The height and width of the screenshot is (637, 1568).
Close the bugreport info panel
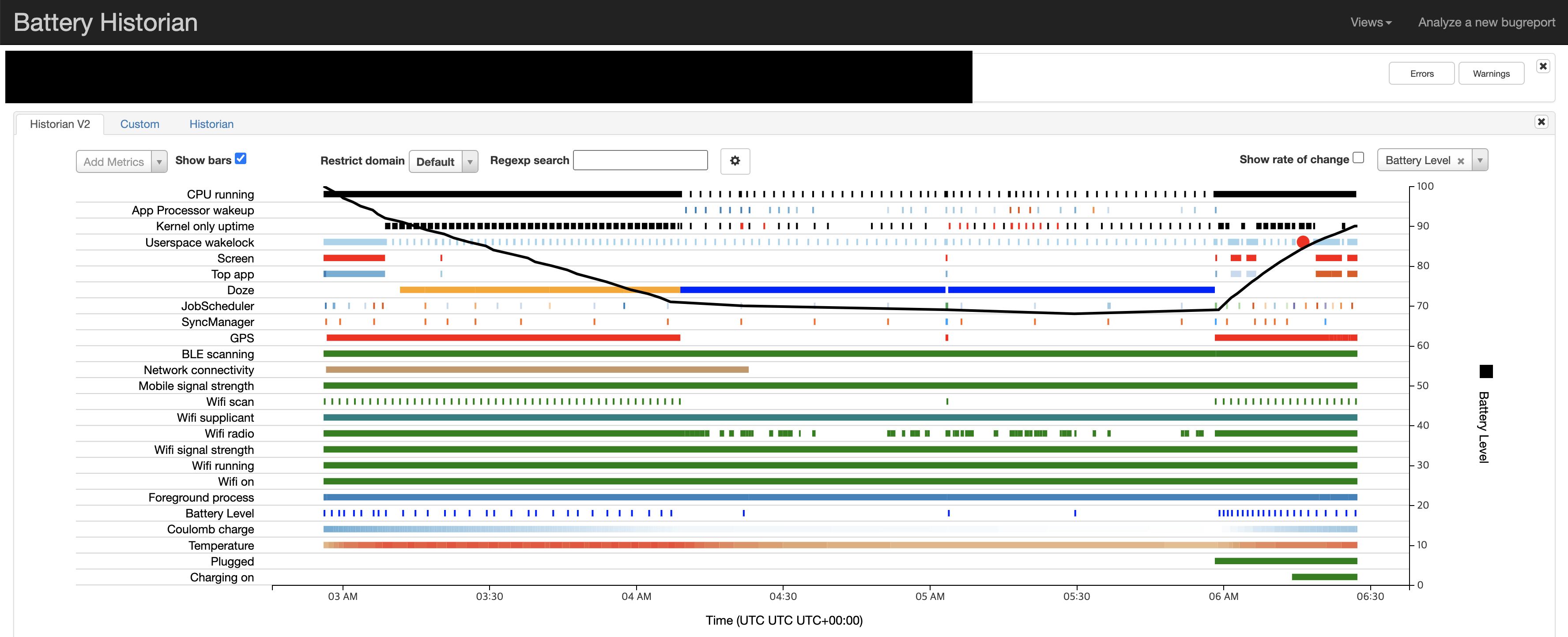point(1542,66)
